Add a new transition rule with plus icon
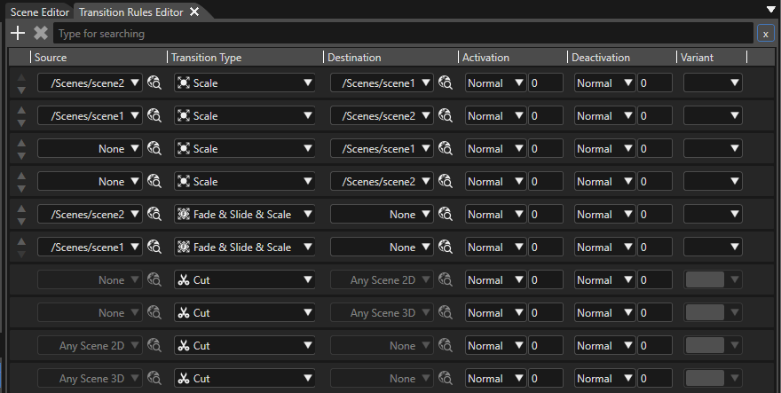 point(18,33)
